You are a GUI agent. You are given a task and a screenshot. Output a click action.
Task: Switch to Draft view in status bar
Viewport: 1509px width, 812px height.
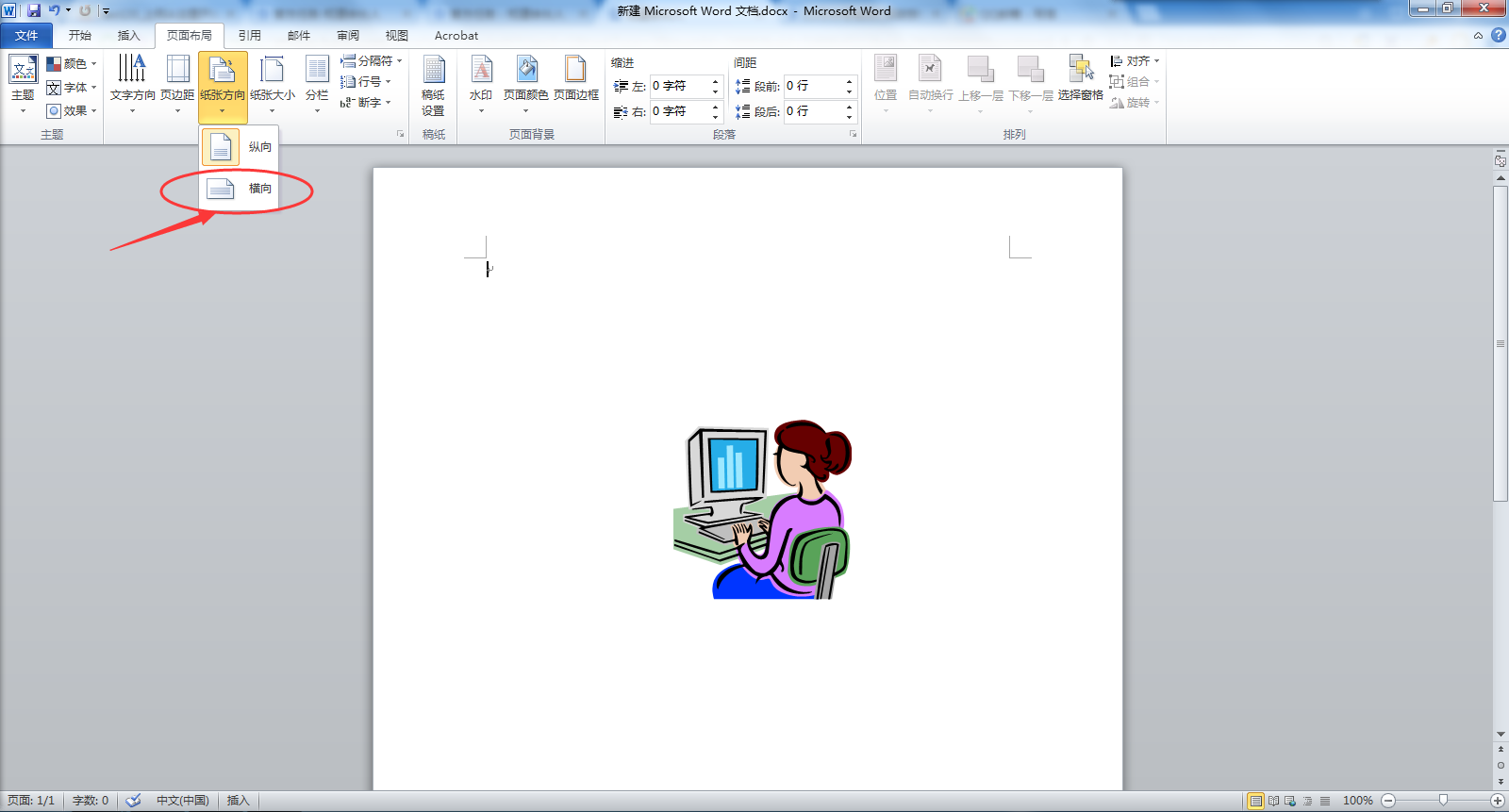point(1325,801)
